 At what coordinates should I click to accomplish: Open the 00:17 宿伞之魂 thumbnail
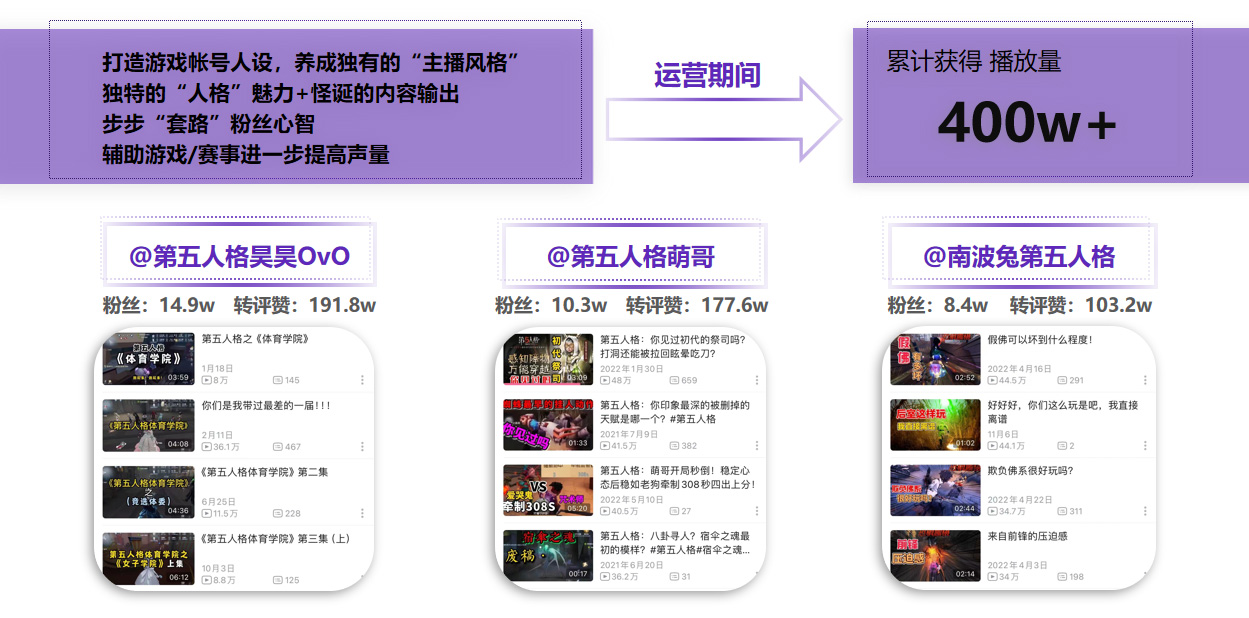pos(548,556)
